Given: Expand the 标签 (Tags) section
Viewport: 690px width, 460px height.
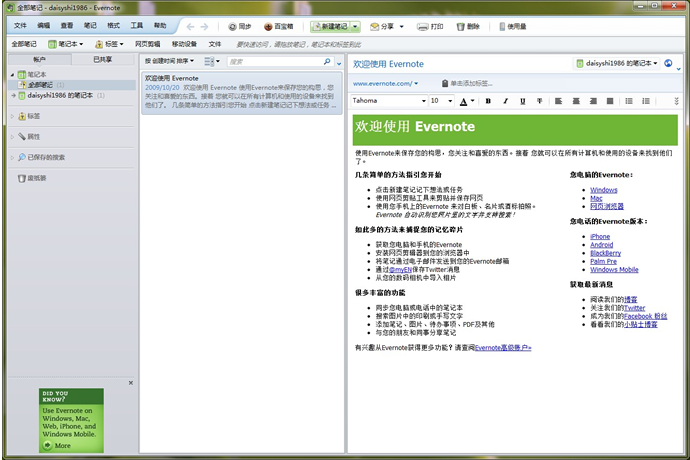Looking at the screenshot, I should point(34,116).
